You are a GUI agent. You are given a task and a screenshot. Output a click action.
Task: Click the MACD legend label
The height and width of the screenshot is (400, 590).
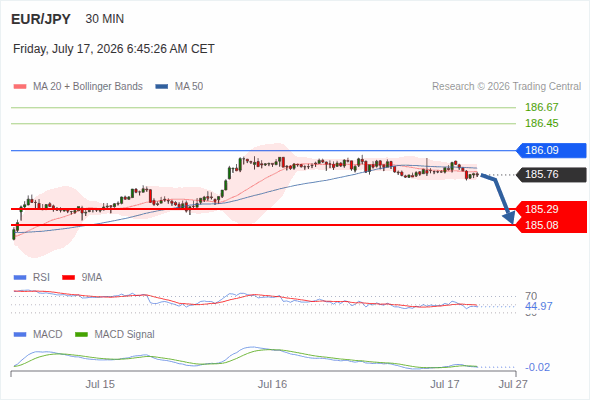tap(47, 335)
